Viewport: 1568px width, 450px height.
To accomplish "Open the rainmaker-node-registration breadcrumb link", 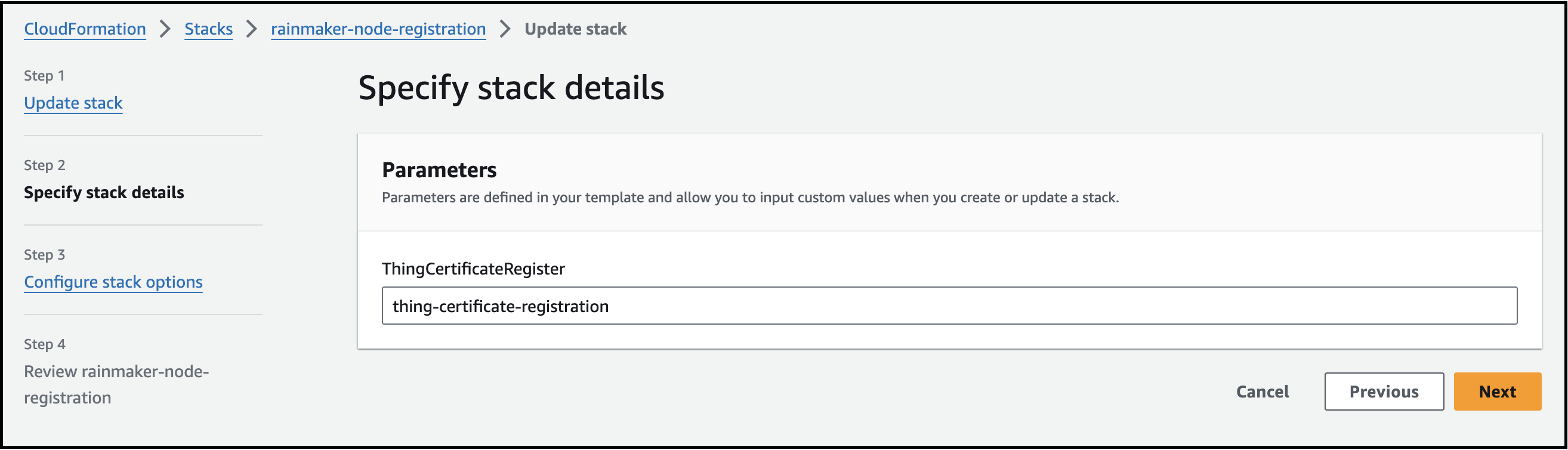I will [x=378, y=29].
